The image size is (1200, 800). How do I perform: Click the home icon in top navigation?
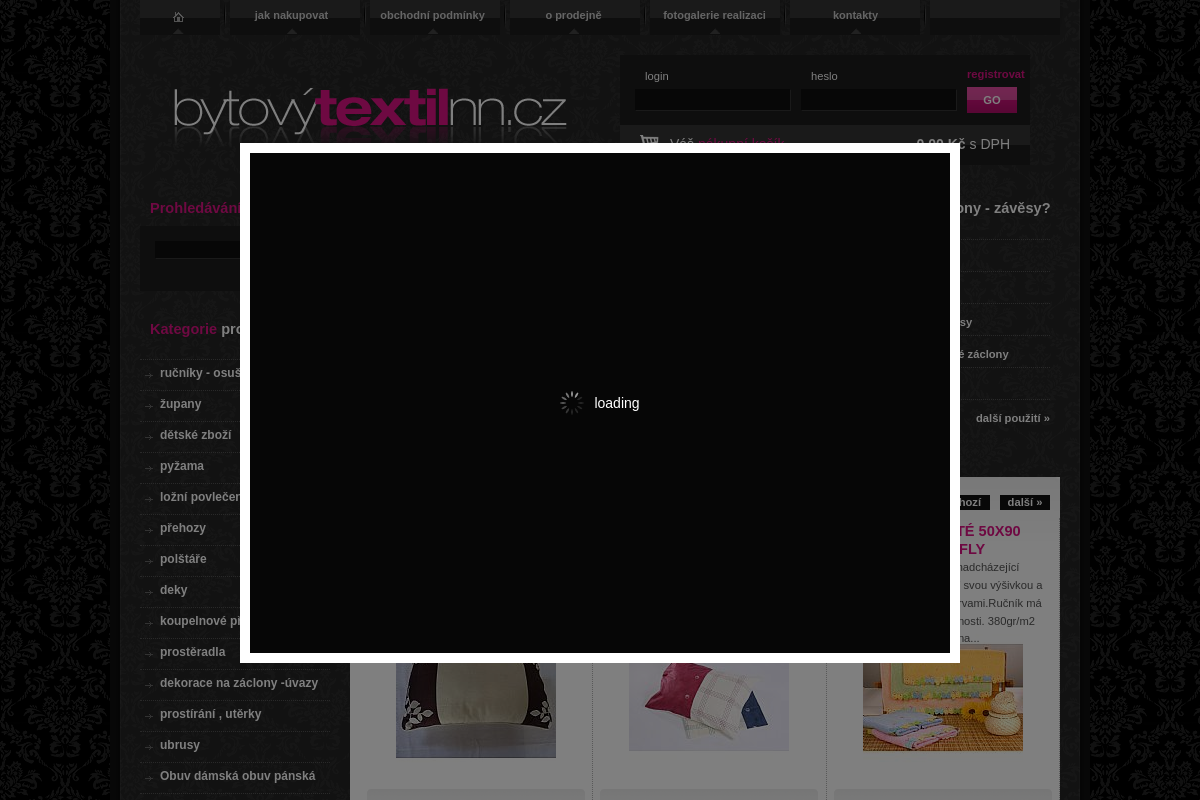(x=178, y=17)
